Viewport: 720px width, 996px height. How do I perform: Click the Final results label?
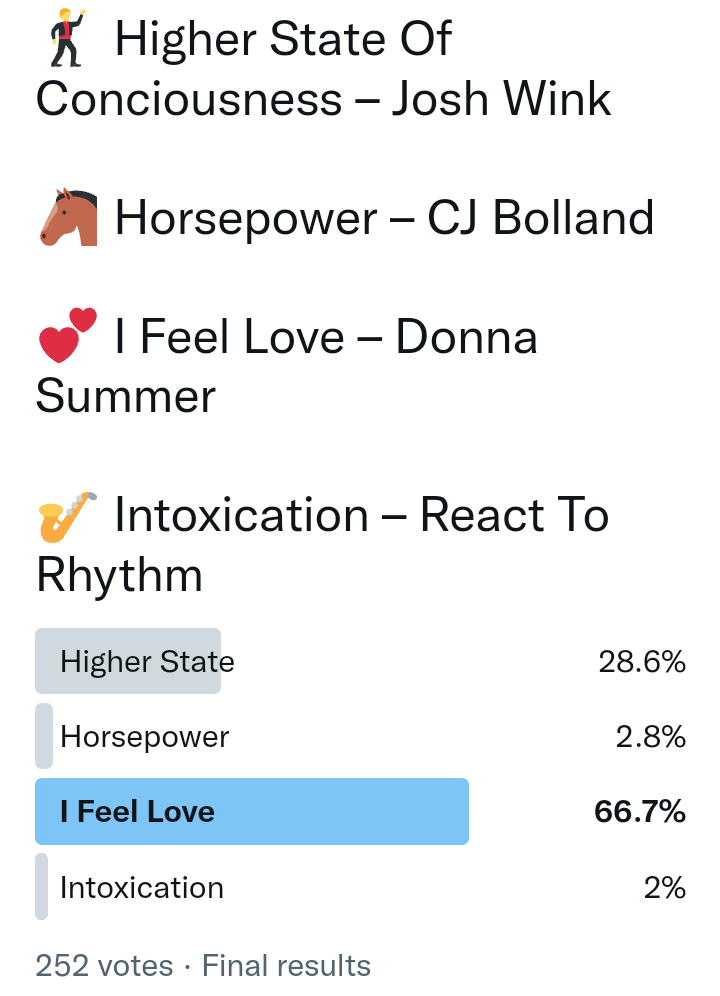pos(286,965)
